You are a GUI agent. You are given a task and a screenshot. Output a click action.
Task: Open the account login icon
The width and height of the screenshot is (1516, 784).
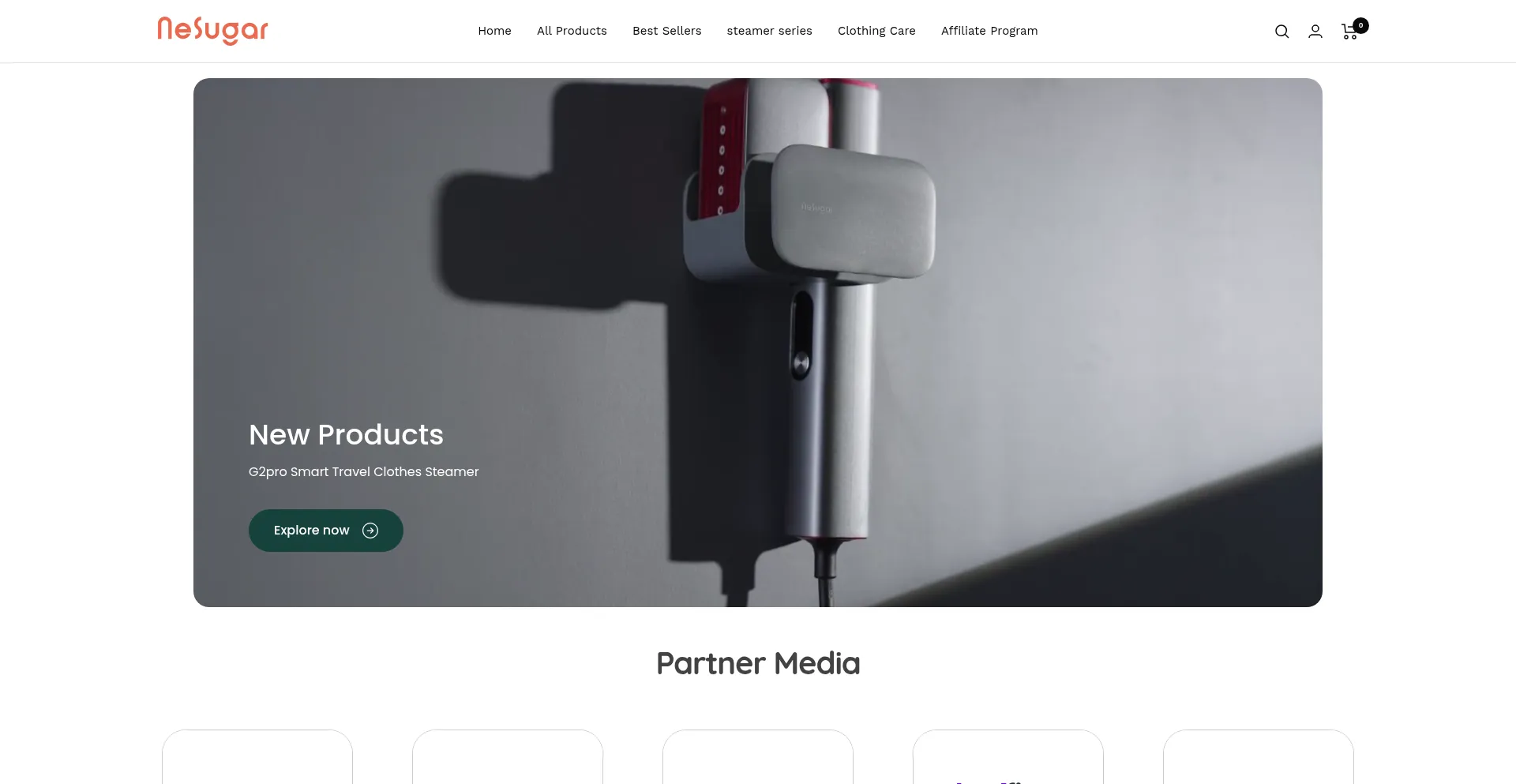pyautogui.click(x=1315, y=32)
